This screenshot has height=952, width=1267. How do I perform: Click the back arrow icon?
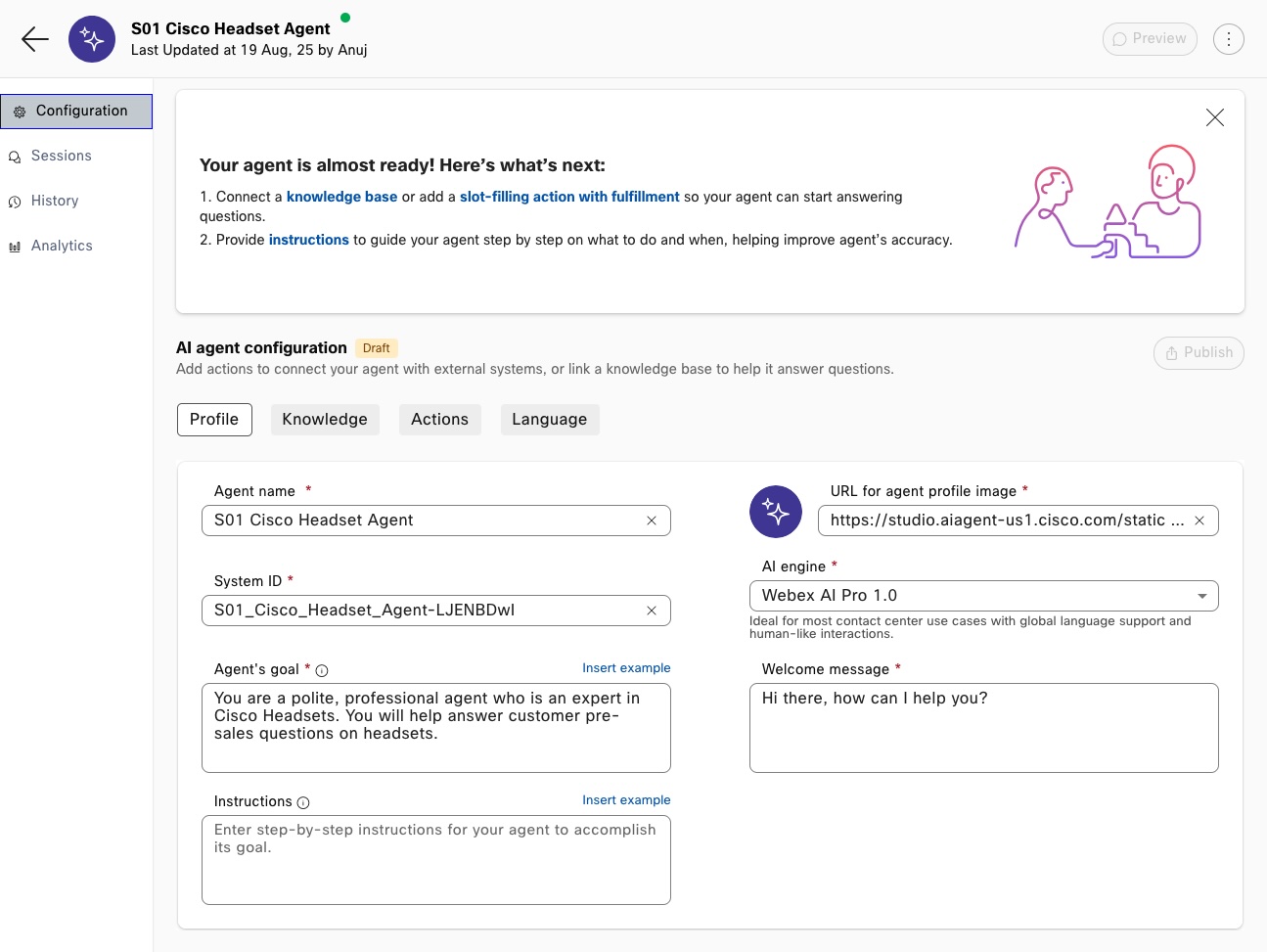pyautogui.click(x=35, y=39)
